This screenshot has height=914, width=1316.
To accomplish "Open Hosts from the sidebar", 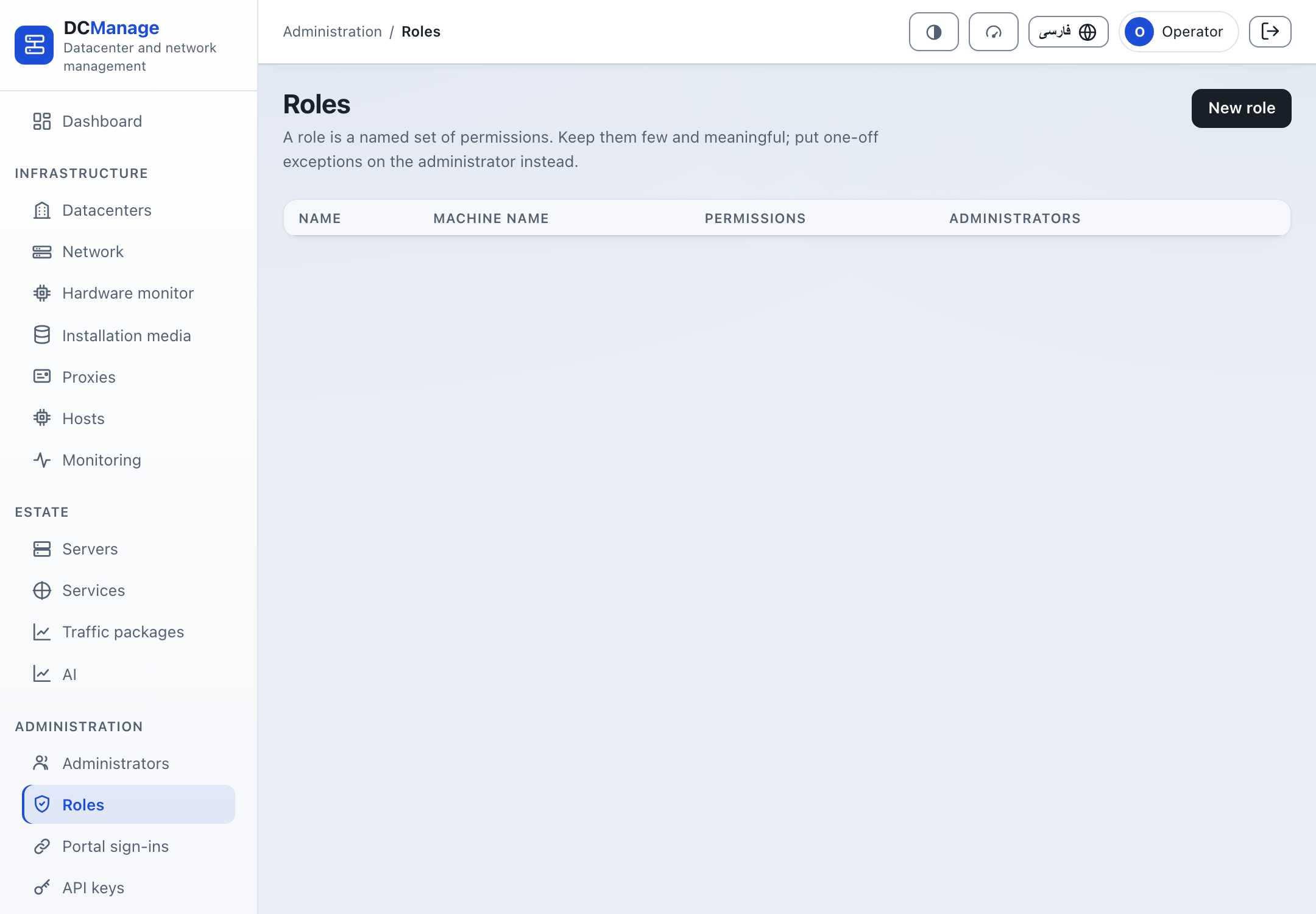I will point(128,419).
